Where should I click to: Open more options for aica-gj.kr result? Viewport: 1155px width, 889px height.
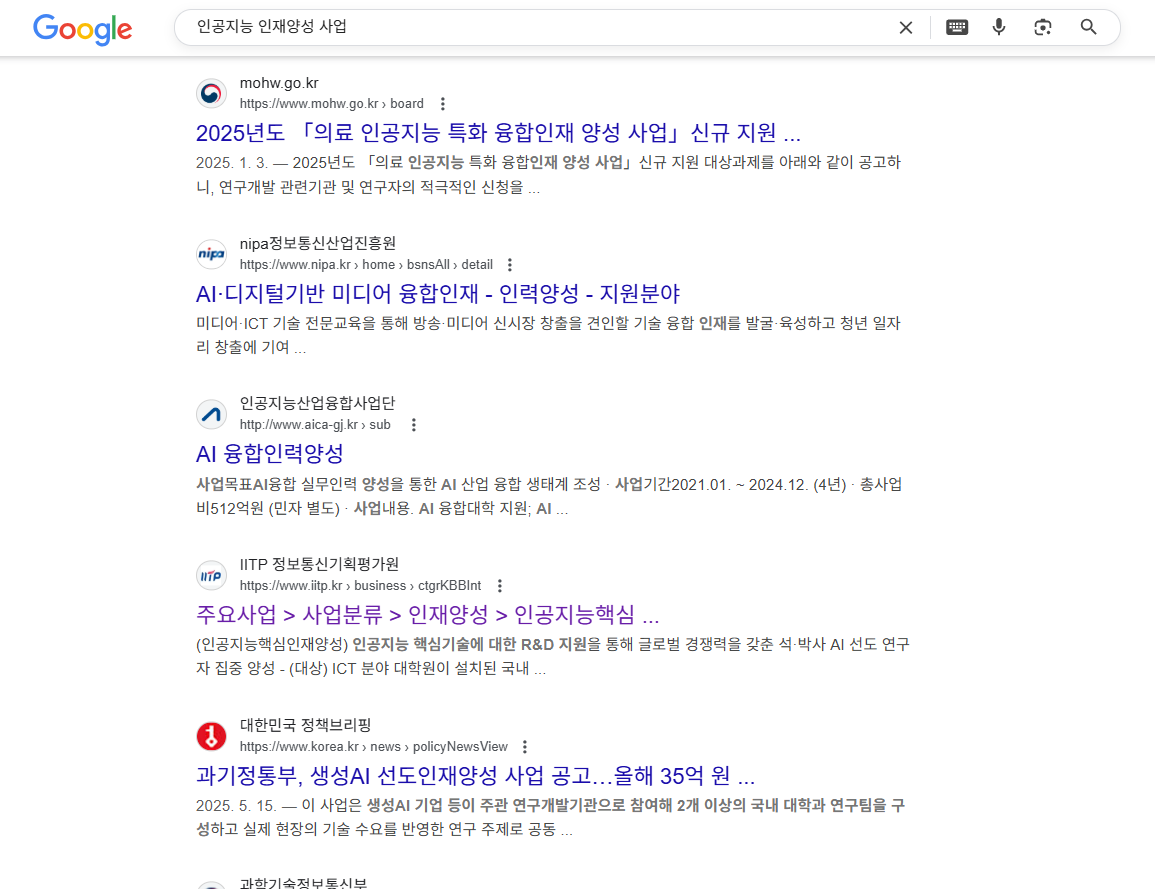414,425
